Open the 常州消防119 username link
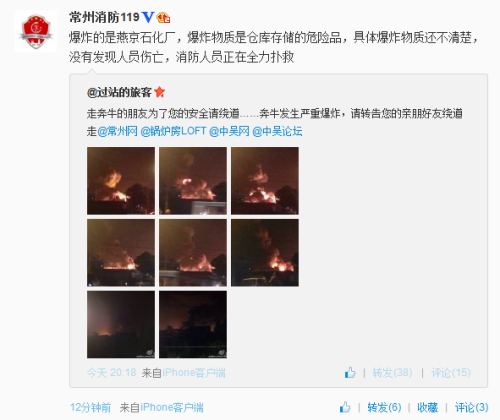The height and width of the screenshot is (420, 500). (x=104, y=17)
